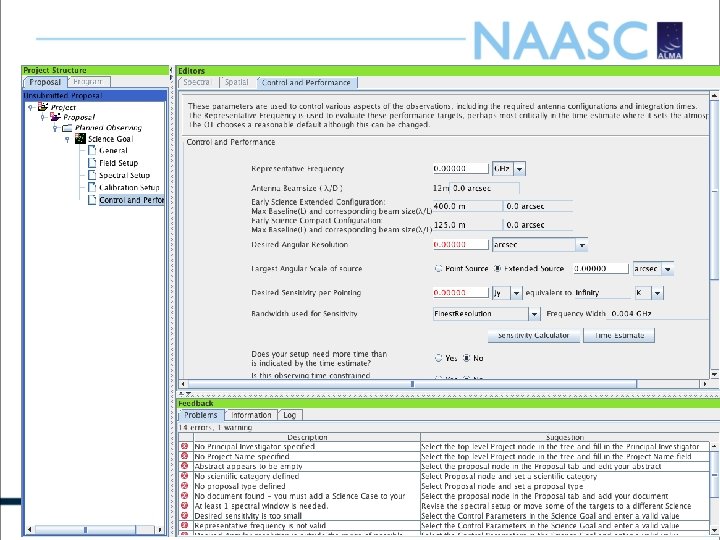
Task: Click the Feedback panel scroll down arrow
Action: click(714, 529)
